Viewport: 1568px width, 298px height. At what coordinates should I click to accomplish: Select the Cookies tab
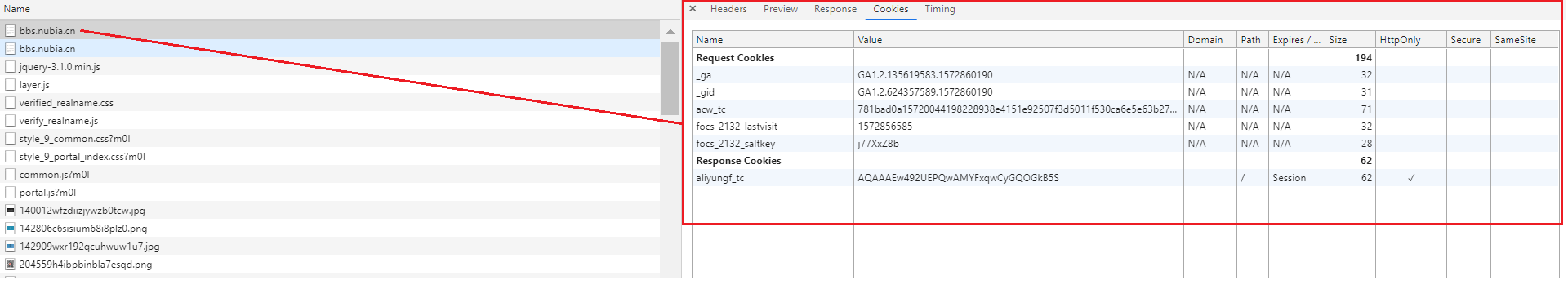(x=890, y=9)
